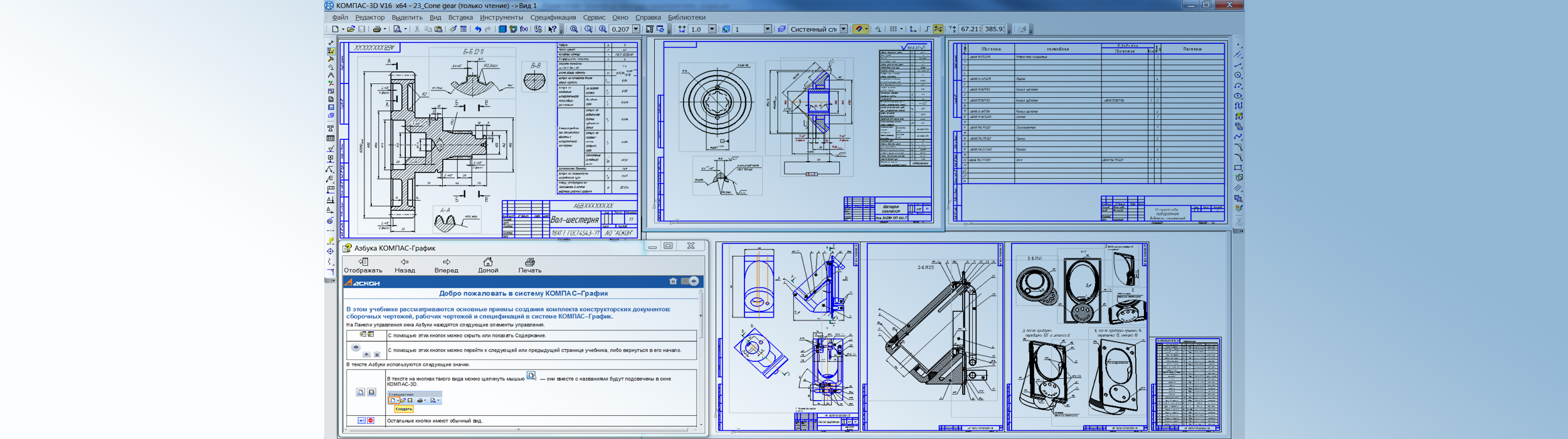
Task: Click the context help cursor icon
Action: tap(552, 29)
